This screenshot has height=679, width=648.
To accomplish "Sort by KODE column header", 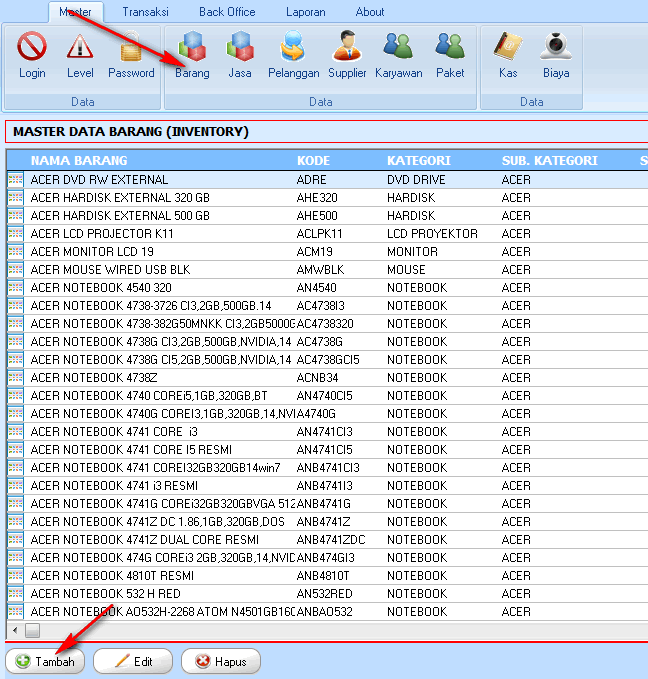I will pos(313,161).
